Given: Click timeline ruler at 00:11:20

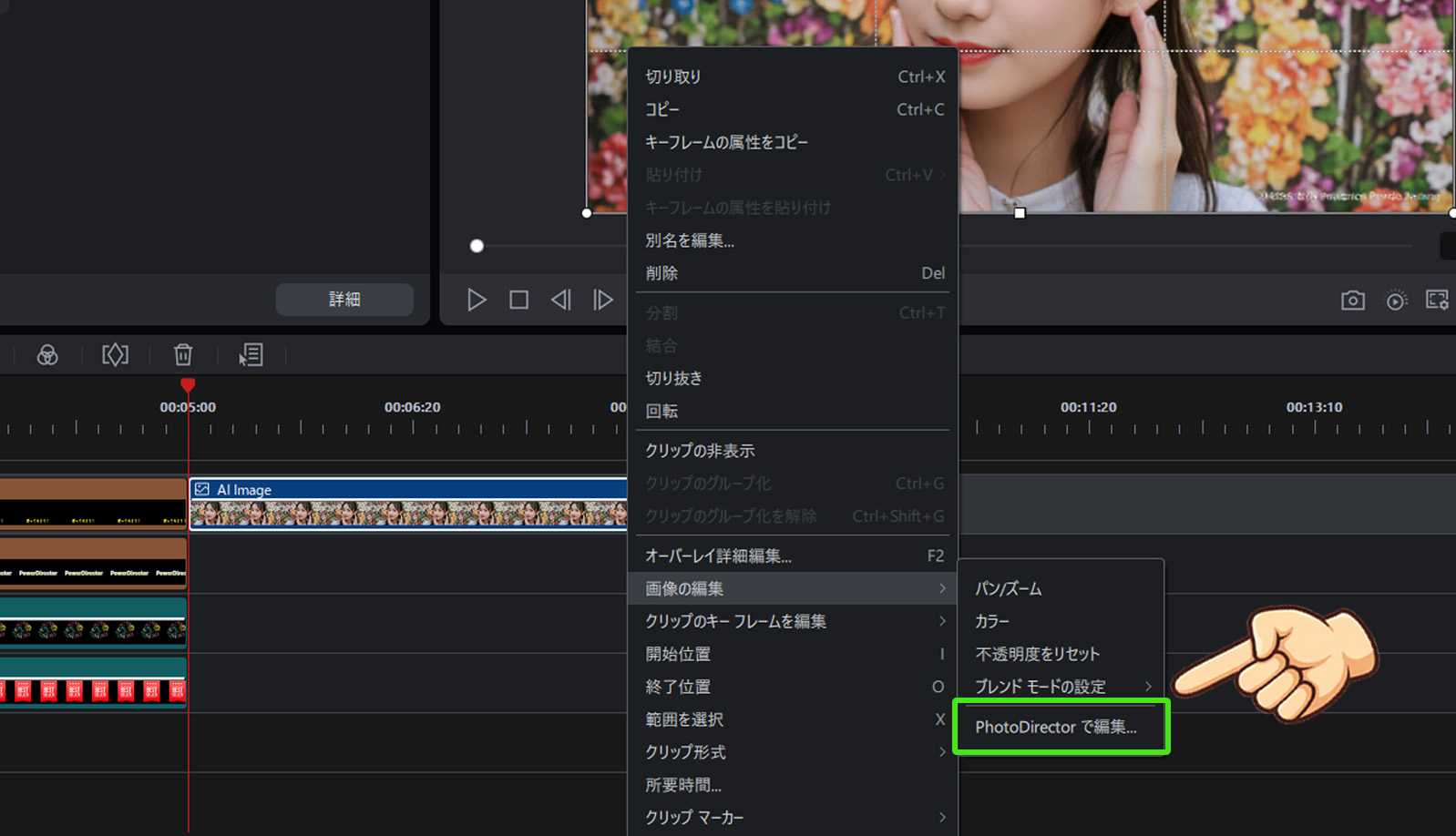Looking at the screenshot, I should [x=1088, y=407].
